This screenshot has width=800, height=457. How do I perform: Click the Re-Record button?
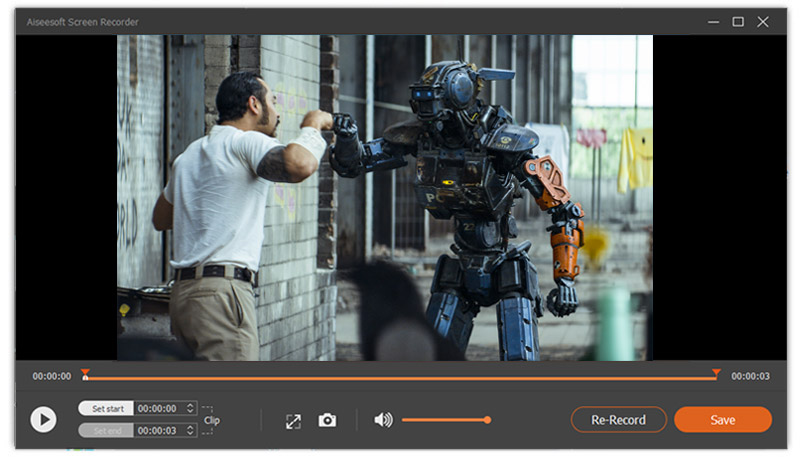pyautogui.click(x=619, y=420)
